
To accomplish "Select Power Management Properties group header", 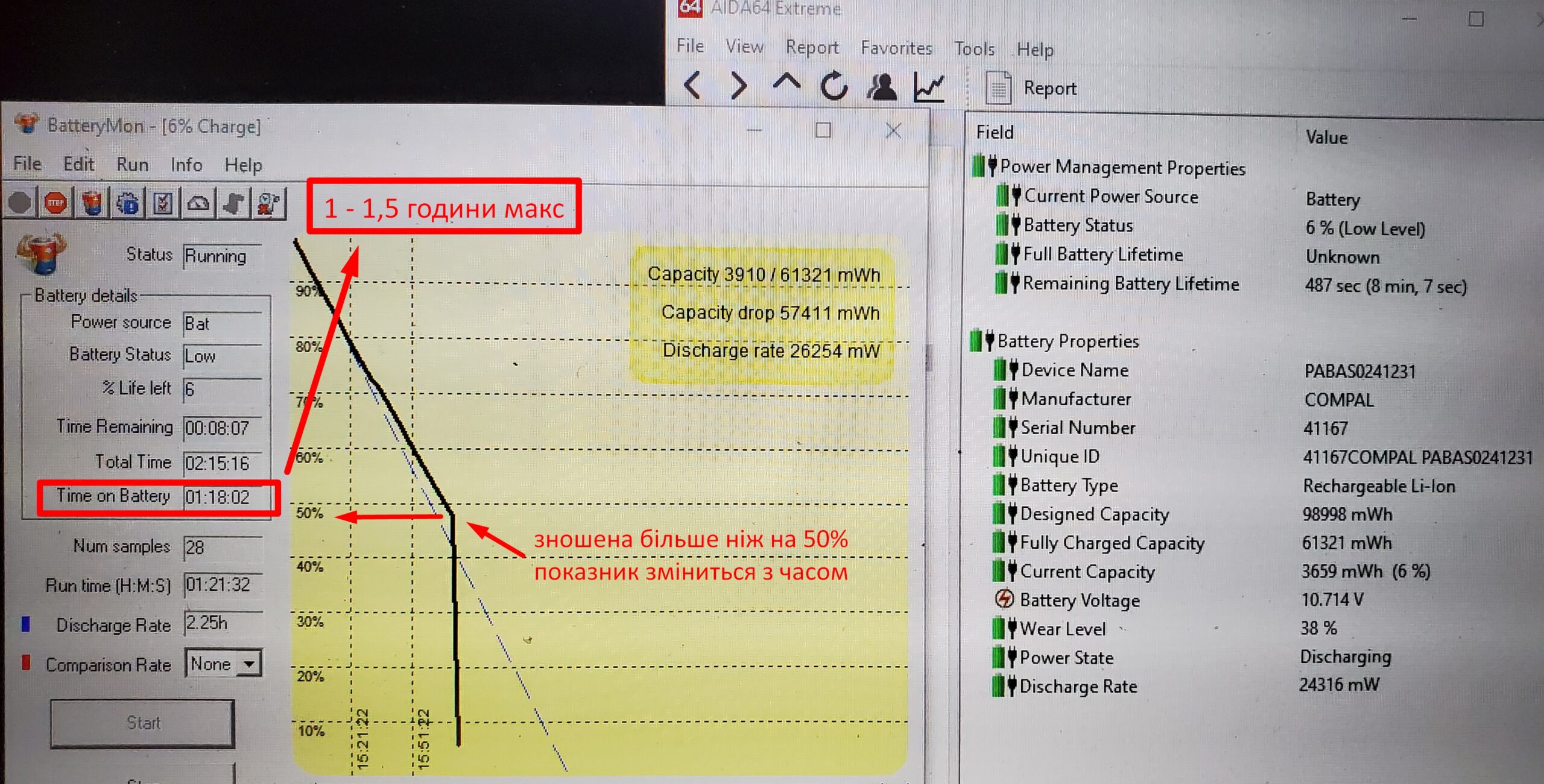I will (1122, 167).
